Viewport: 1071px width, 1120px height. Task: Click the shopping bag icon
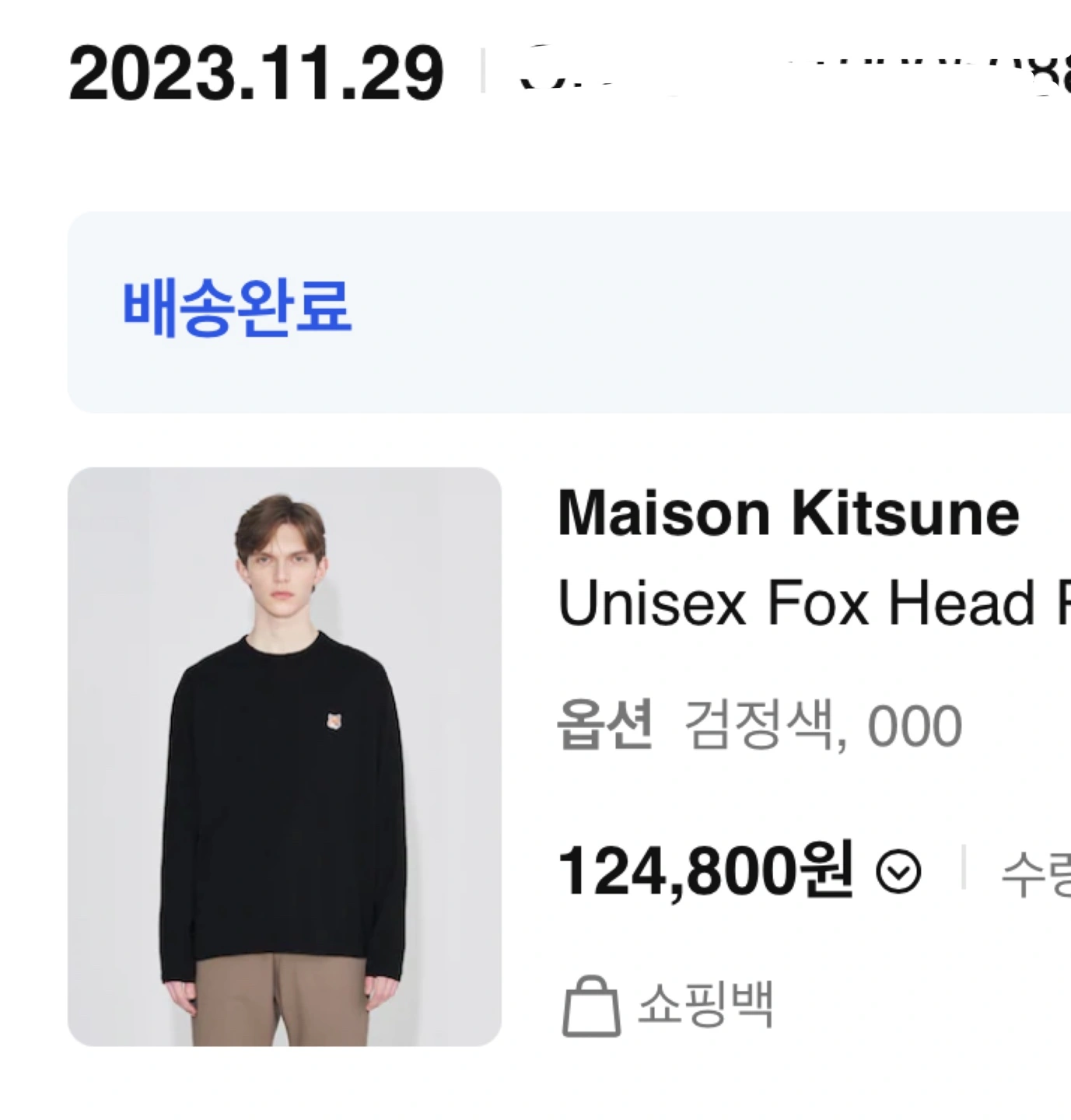[591, 1006]
